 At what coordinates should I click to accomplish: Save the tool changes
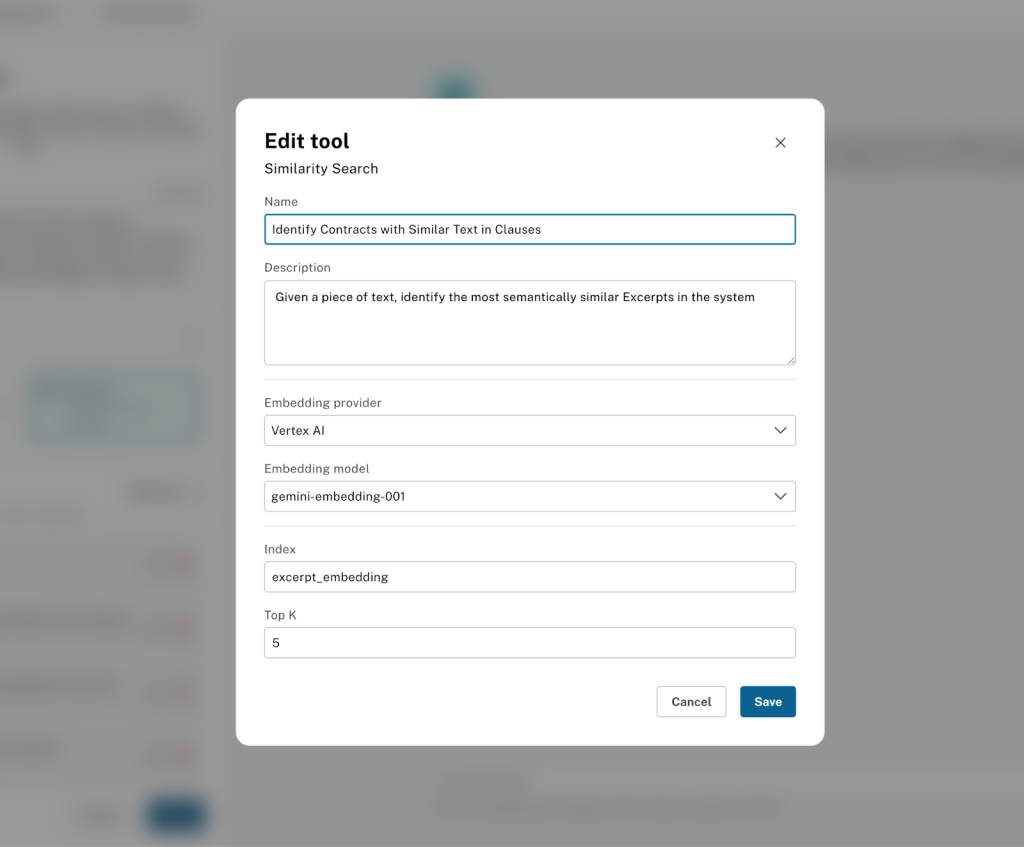(767, 702)
